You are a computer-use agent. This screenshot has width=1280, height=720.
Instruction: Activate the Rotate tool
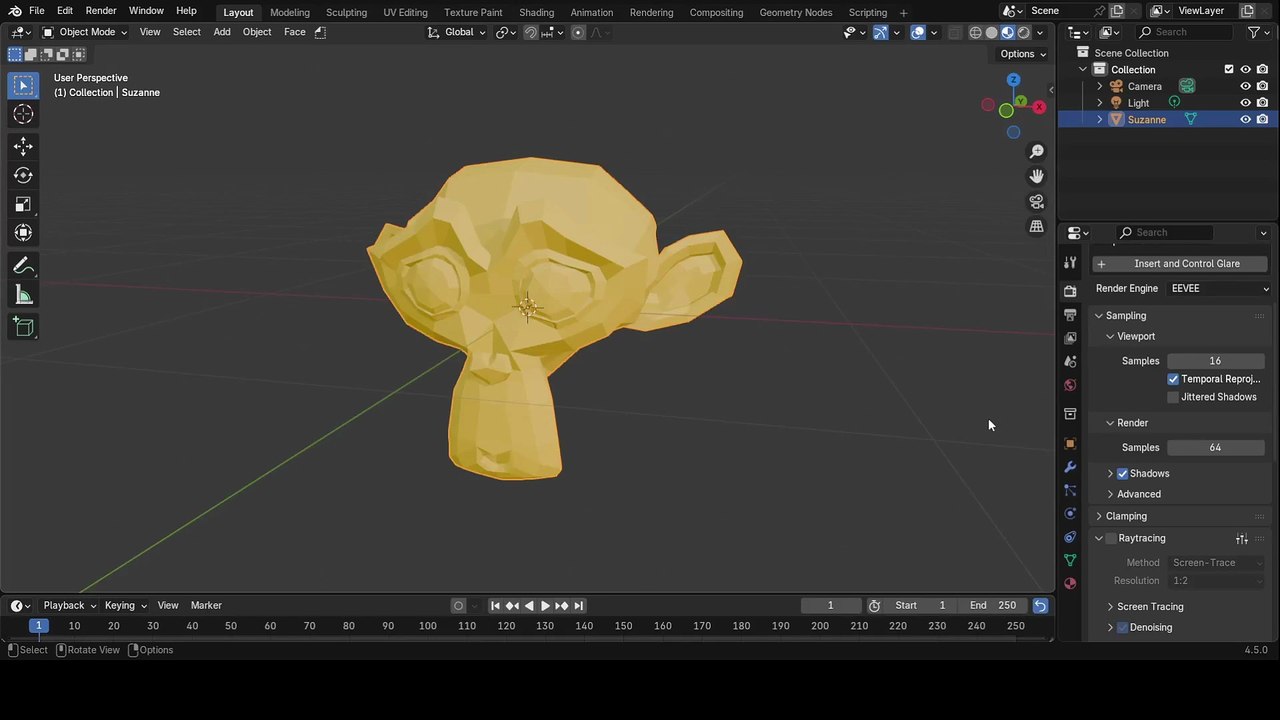[23, 176]
